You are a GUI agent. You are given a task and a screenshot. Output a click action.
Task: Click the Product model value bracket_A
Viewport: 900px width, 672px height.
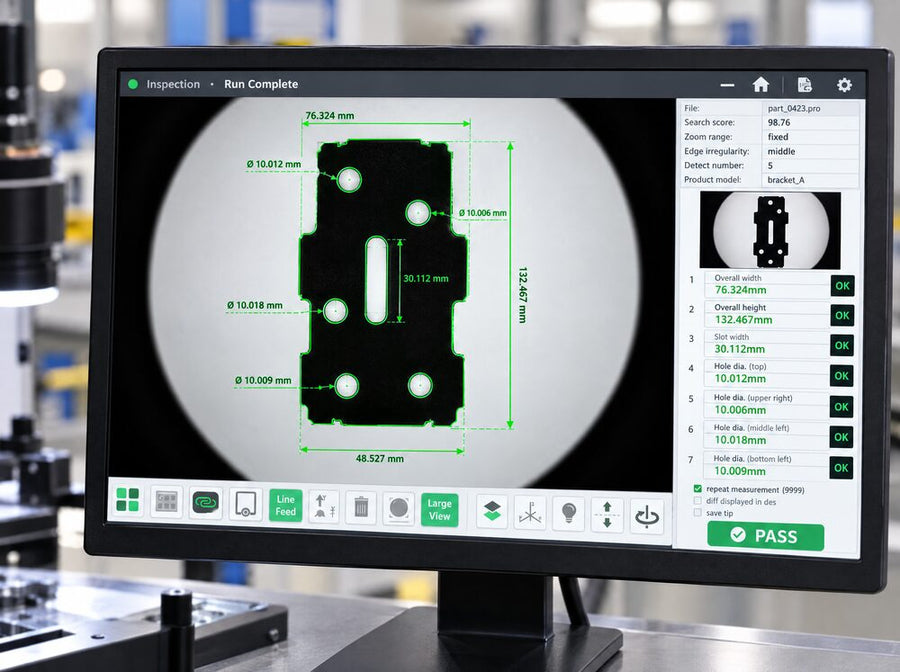[x=786, y=180]
